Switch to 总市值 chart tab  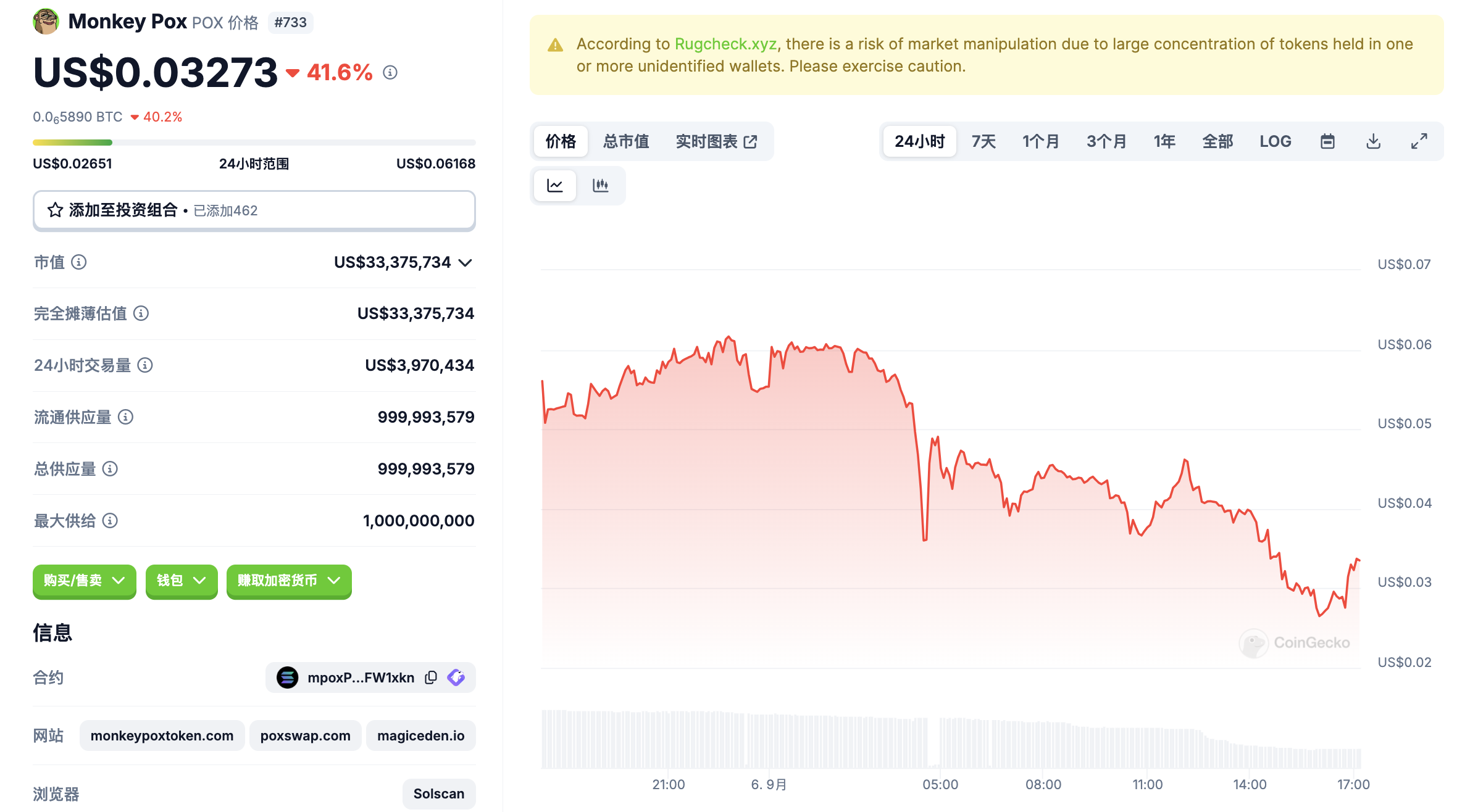625,141
